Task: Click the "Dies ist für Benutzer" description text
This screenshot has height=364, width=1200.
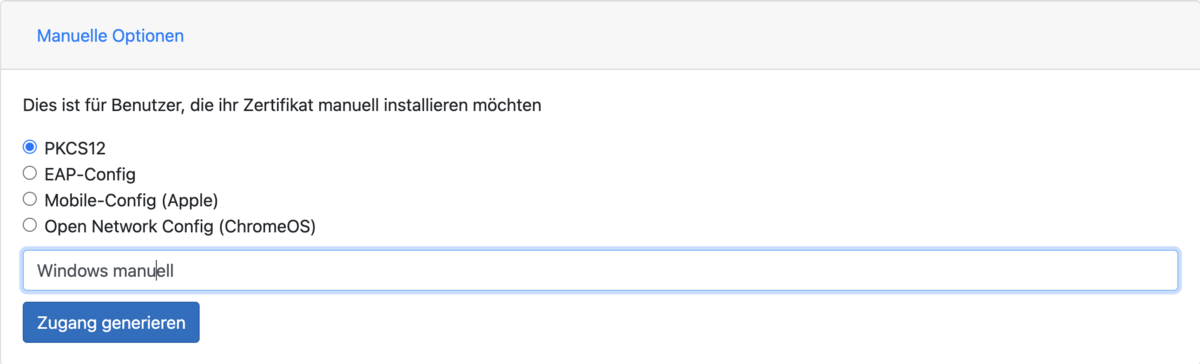Action: 282,104
